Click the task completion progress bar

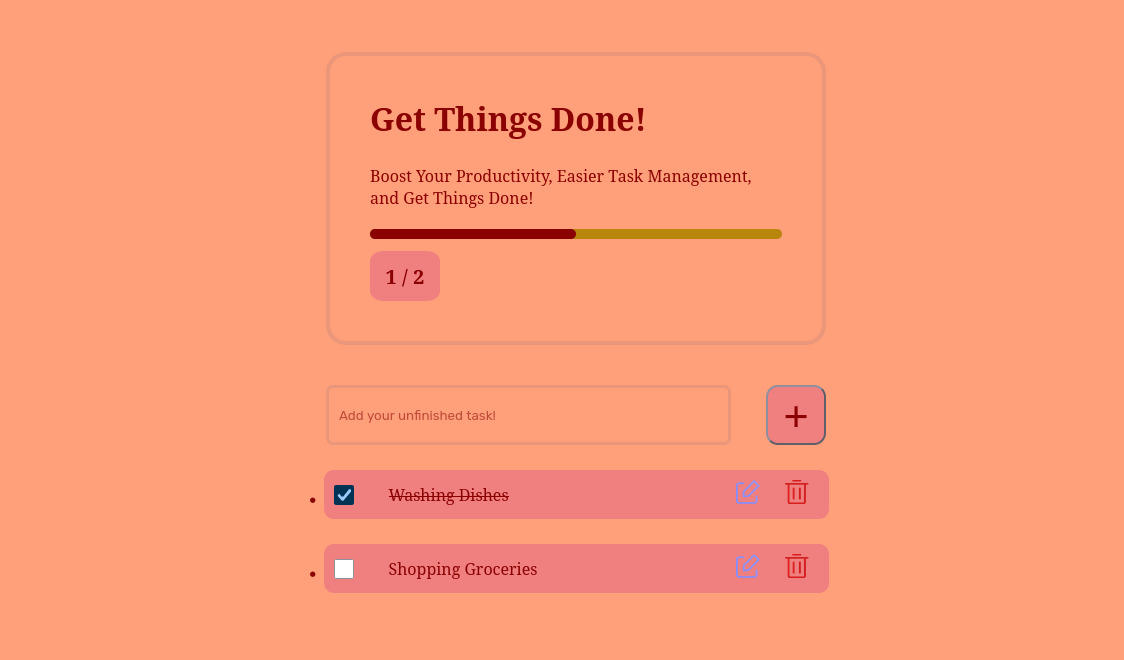[x=576, y=233]
